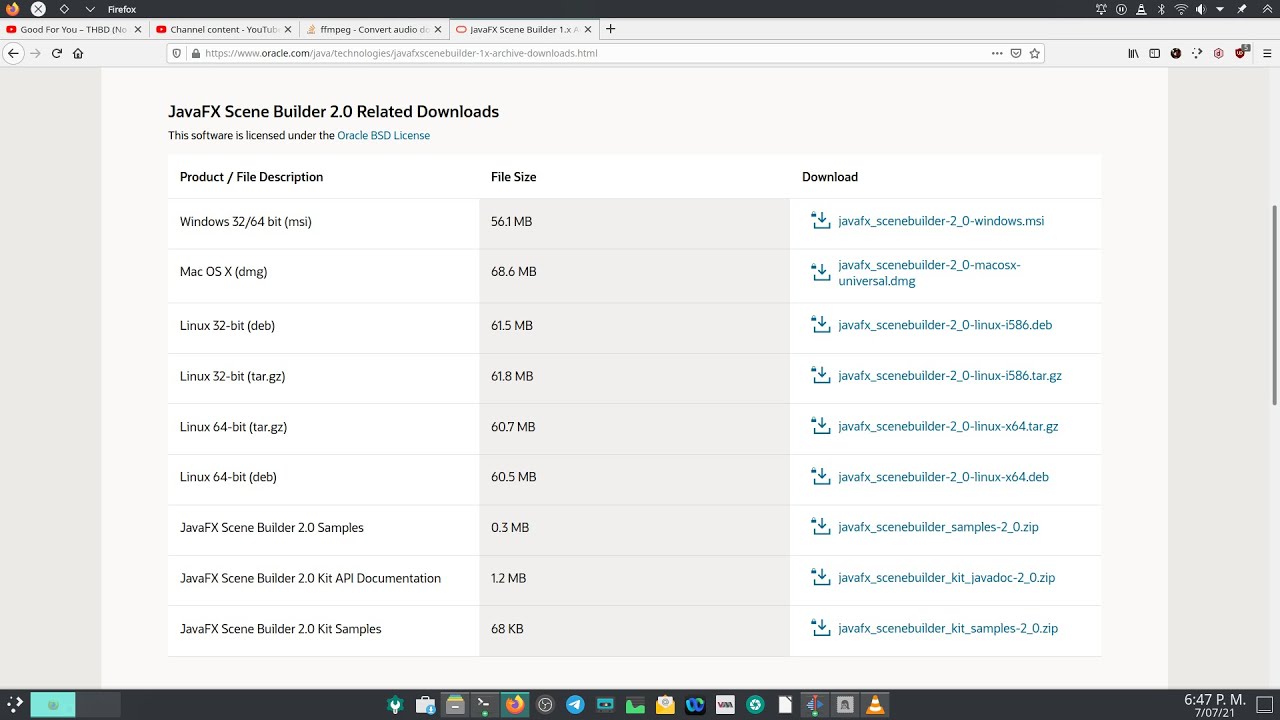
Task: Open volume control in system tray
Action: tap(1200, 9)
